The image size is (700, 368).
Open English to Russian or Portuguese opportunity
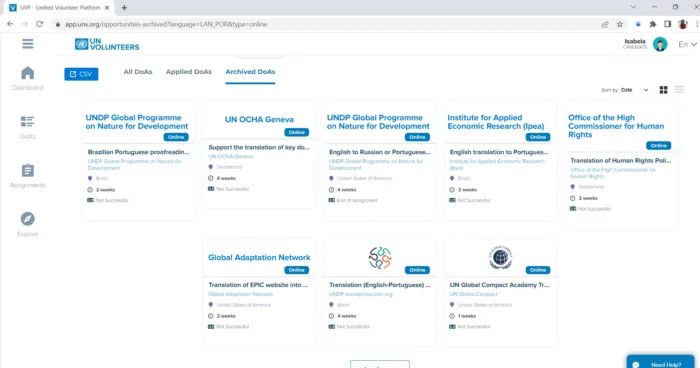pos(380,152)
